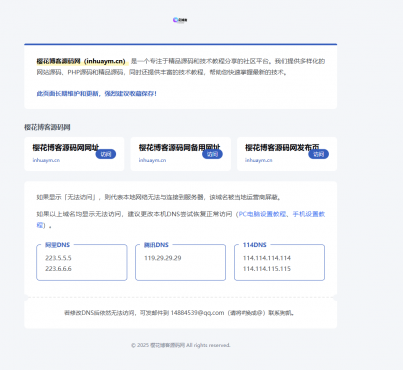403x370 pixels.
Task: Click the 阿里DNS label
Action: [57, 245]
